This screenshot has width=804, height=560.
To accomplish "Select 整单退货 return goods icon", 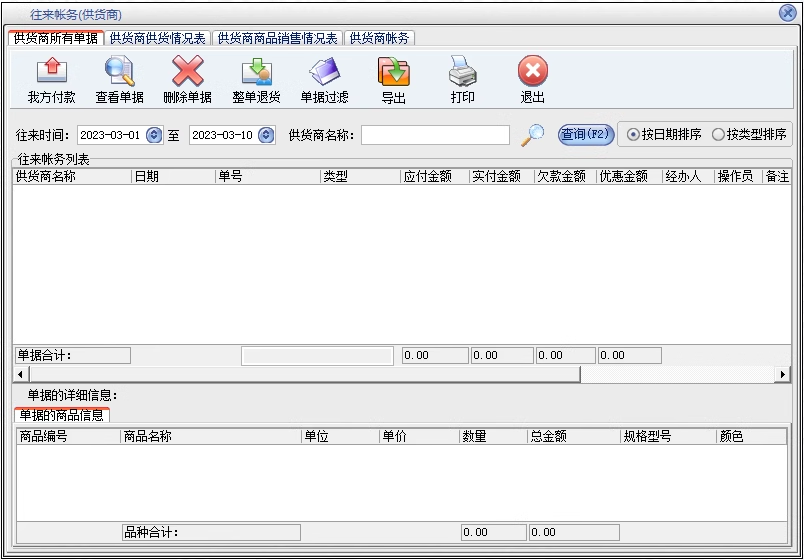I will tap(256, 71).
